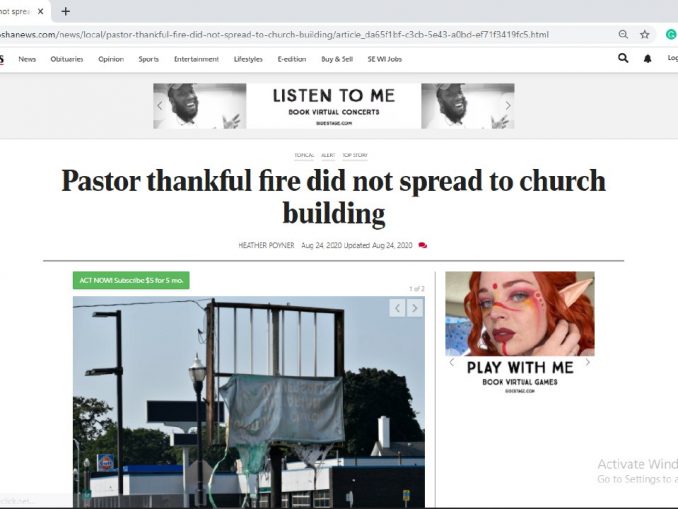
Task: Bookmark this page with the star icon
Action: (645, 34)
